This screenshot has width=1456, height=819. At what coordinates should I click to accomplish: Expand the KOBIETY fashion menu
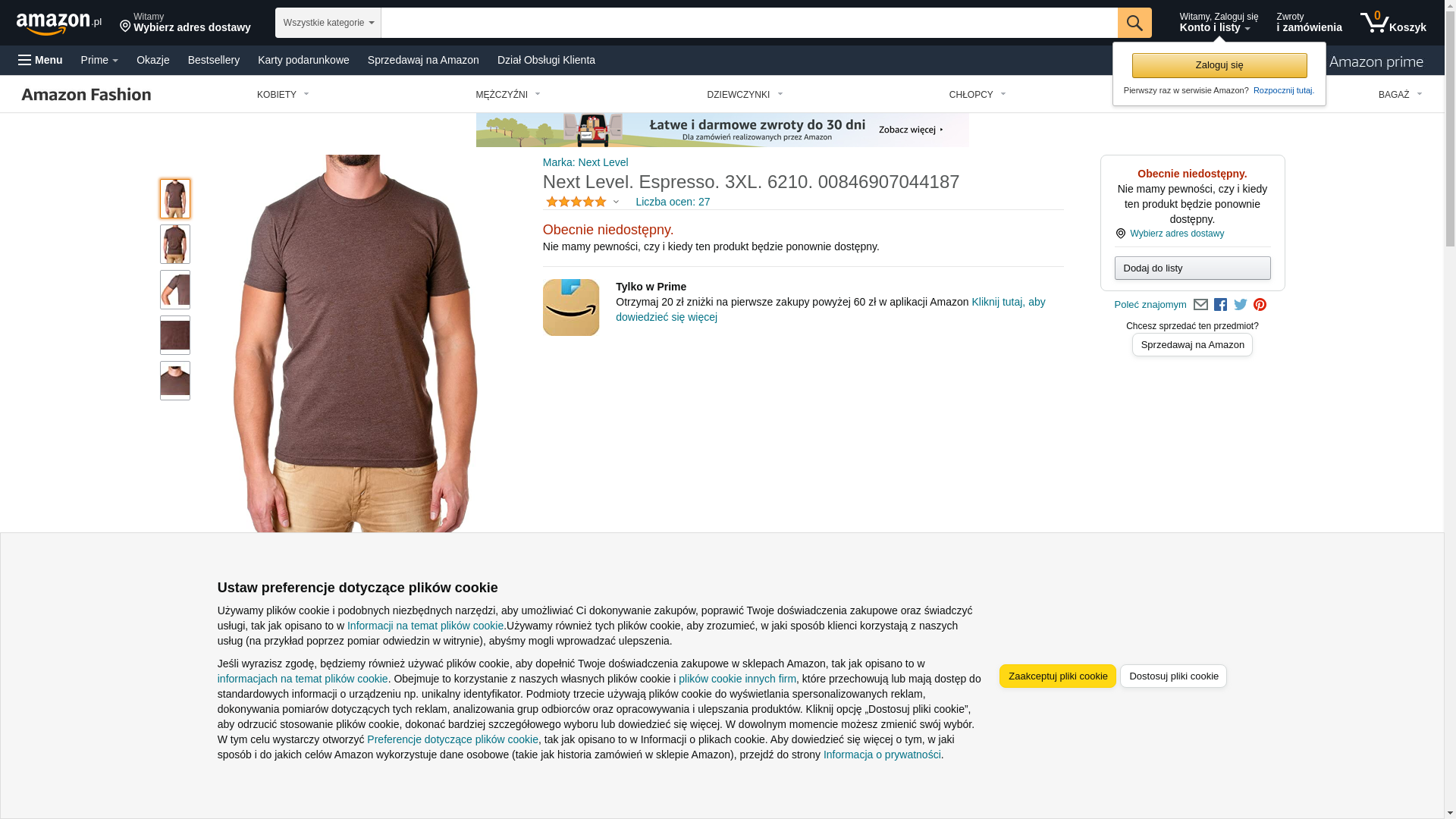click(283, 95)
